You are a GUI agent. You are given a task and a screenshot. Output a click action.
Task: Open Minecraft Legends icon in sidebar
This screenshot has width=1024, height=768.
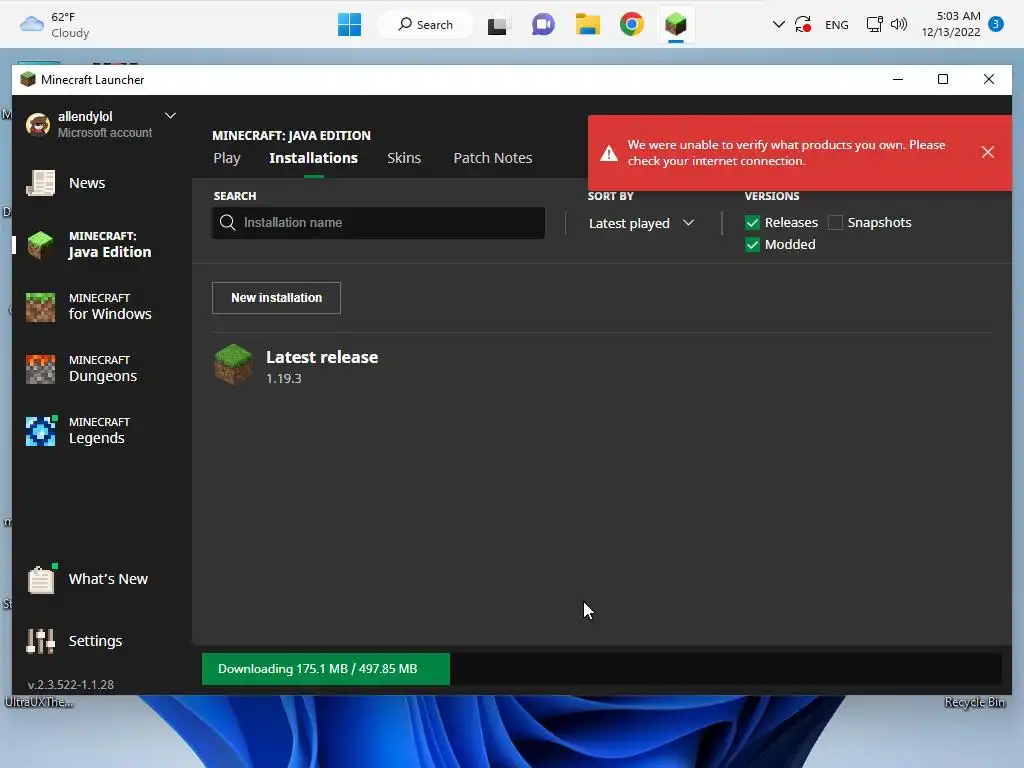40,431
